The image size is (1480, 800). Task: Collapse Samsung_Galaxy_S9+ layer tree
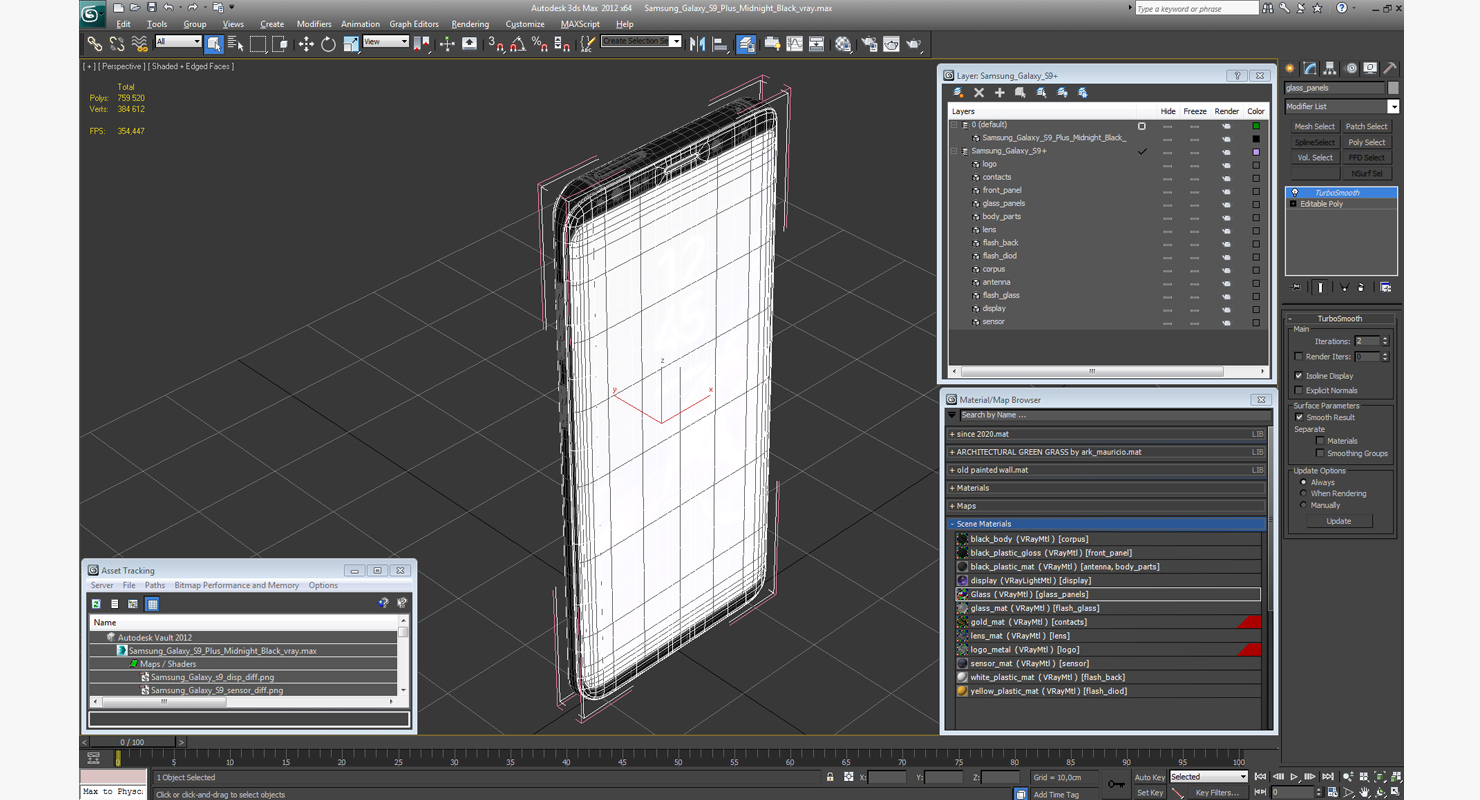pos(954,151)
